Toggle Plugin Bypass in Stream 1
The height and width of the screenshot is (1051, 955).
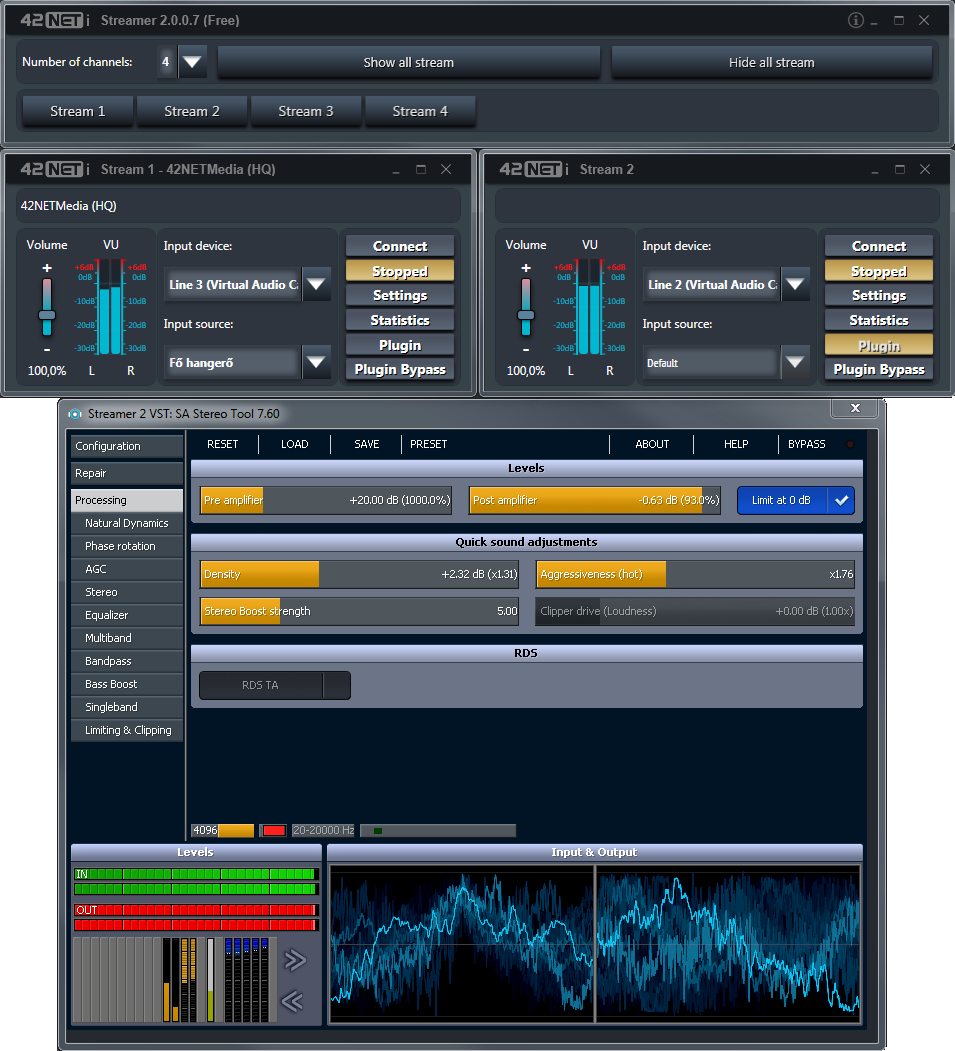click(400, 369)
